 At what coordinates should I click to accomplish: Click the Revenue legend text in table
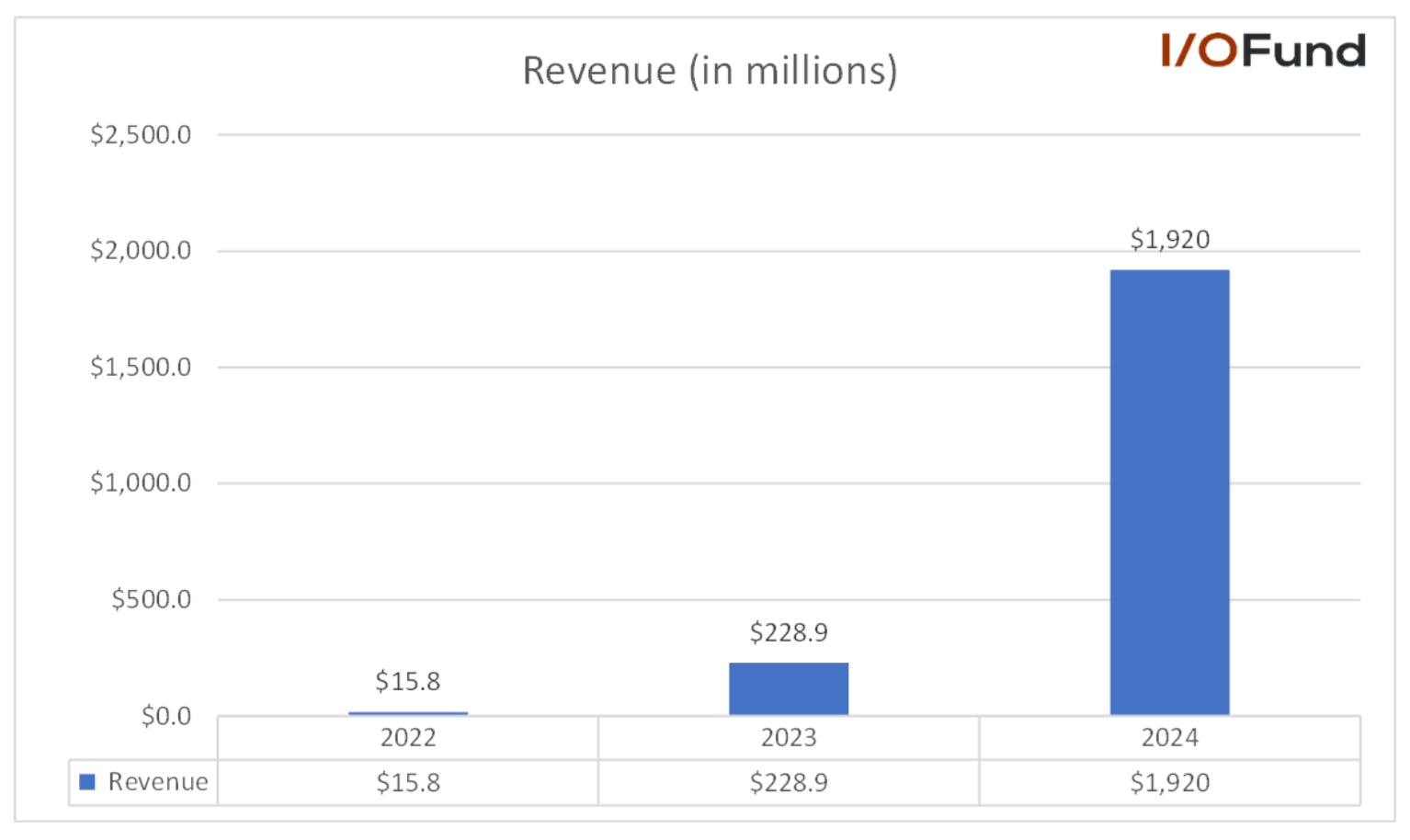pos(158,782)
